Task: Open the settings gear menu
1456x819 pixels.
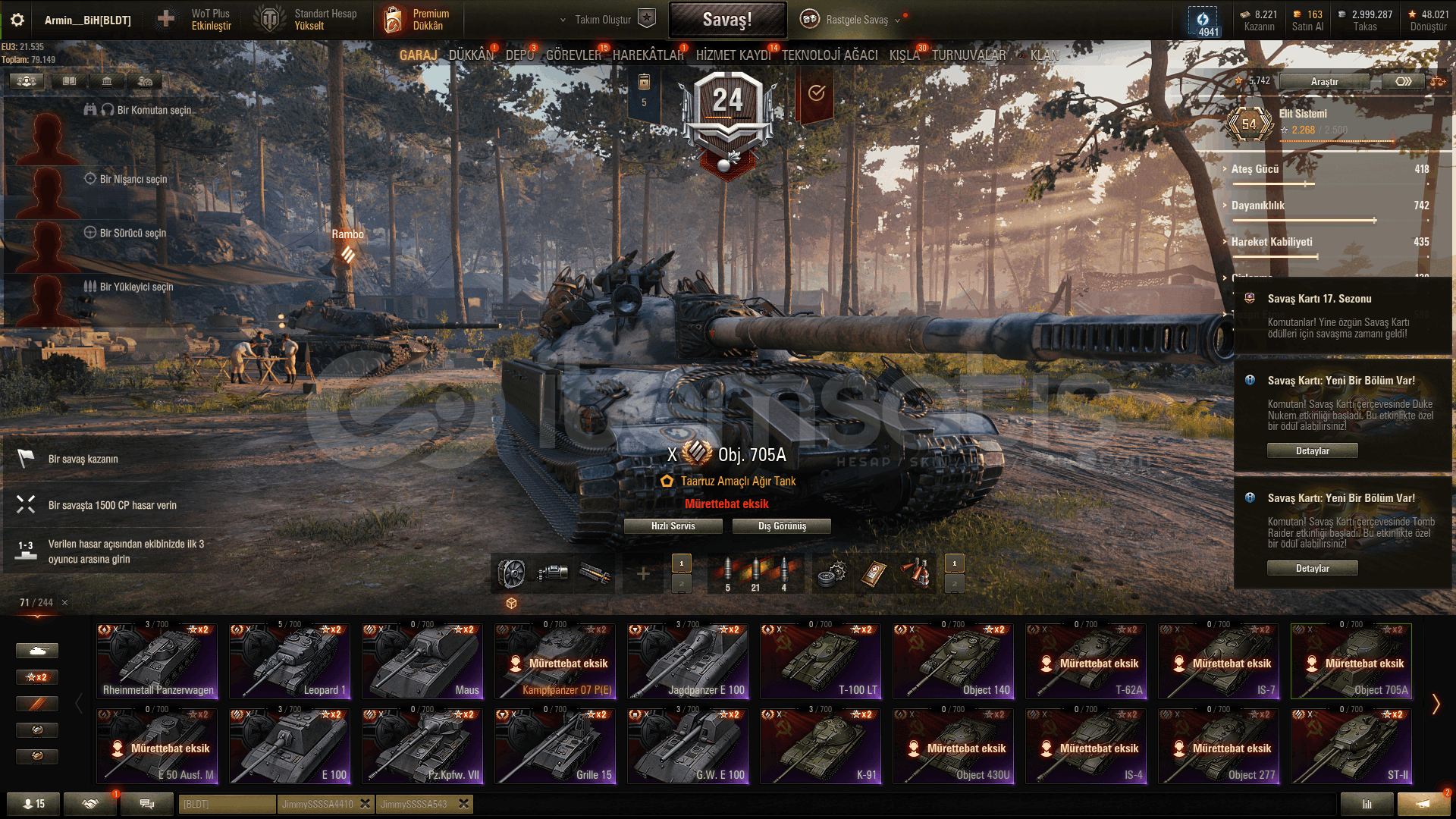Action: coord(17,20)
